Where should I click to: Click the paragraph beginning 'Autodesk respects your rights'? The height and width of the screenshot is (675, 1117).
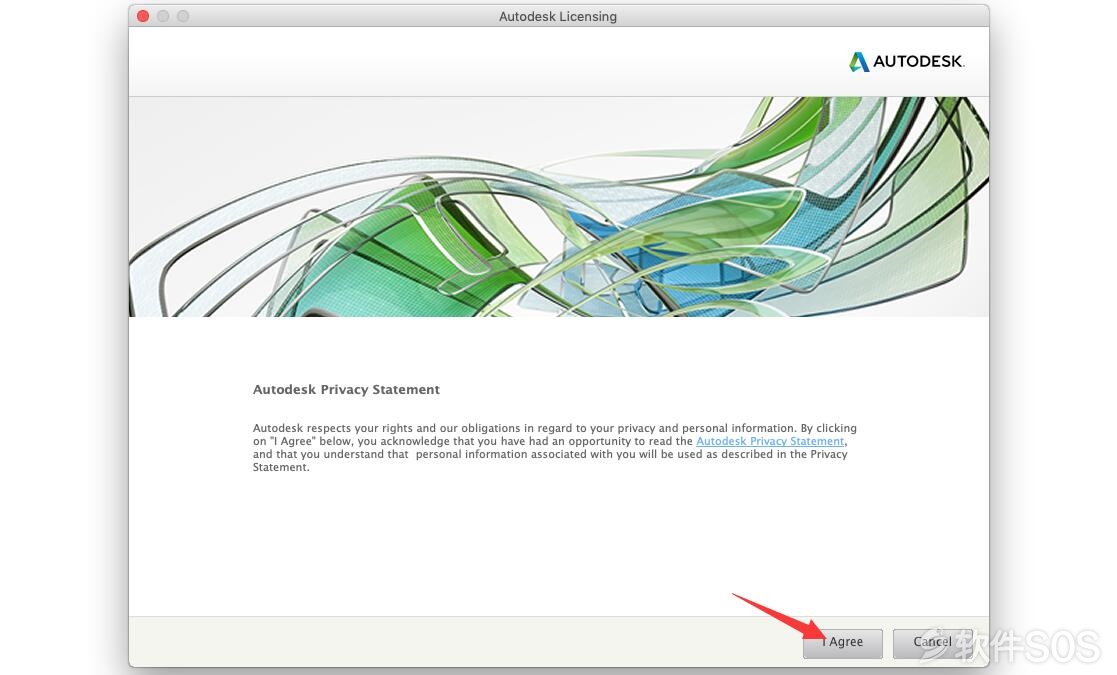point(554,448)
